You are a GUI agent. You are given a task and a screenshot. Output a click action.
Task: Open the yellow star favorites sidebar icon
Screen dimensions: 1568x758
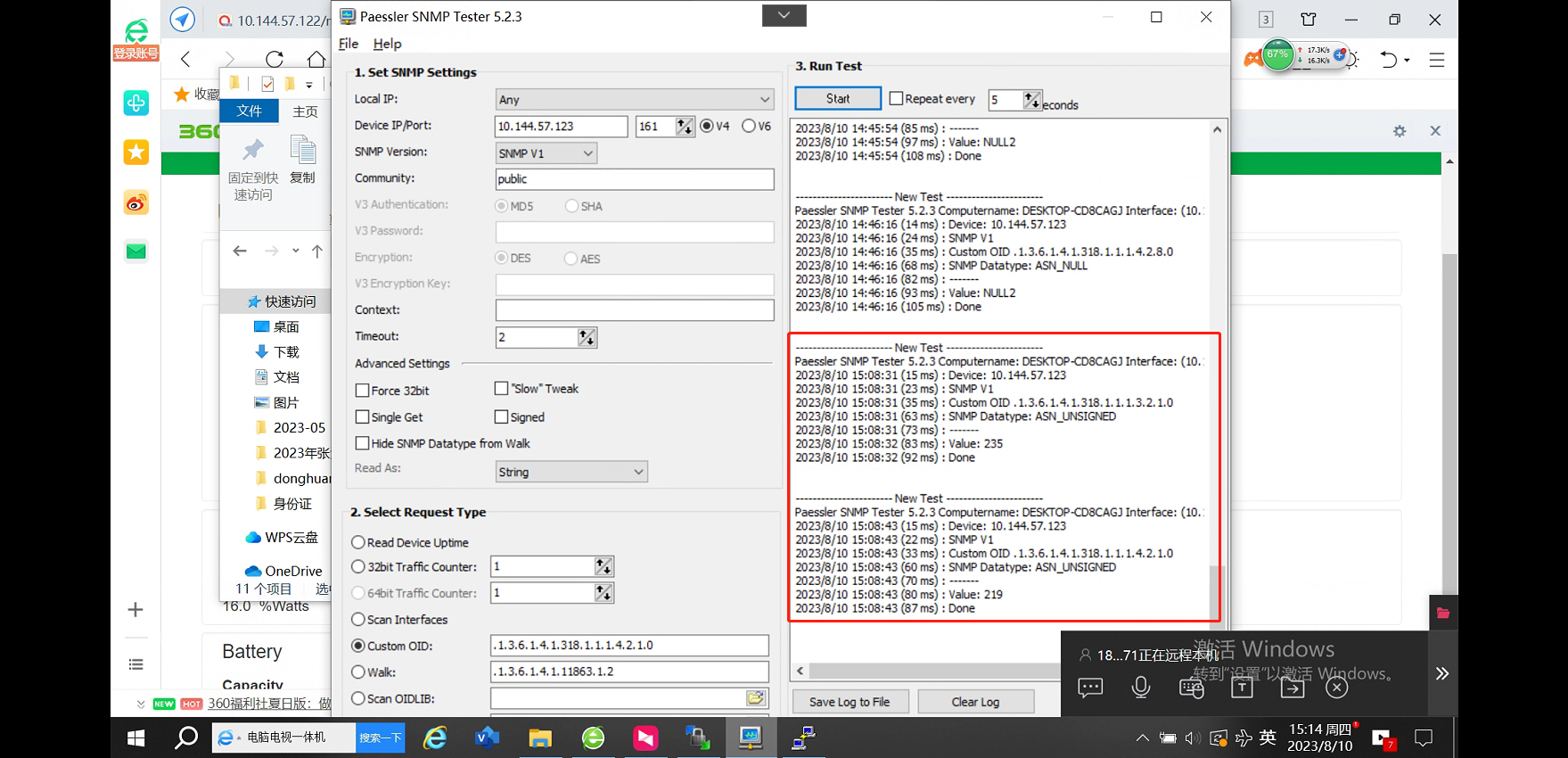click(135, 152)
